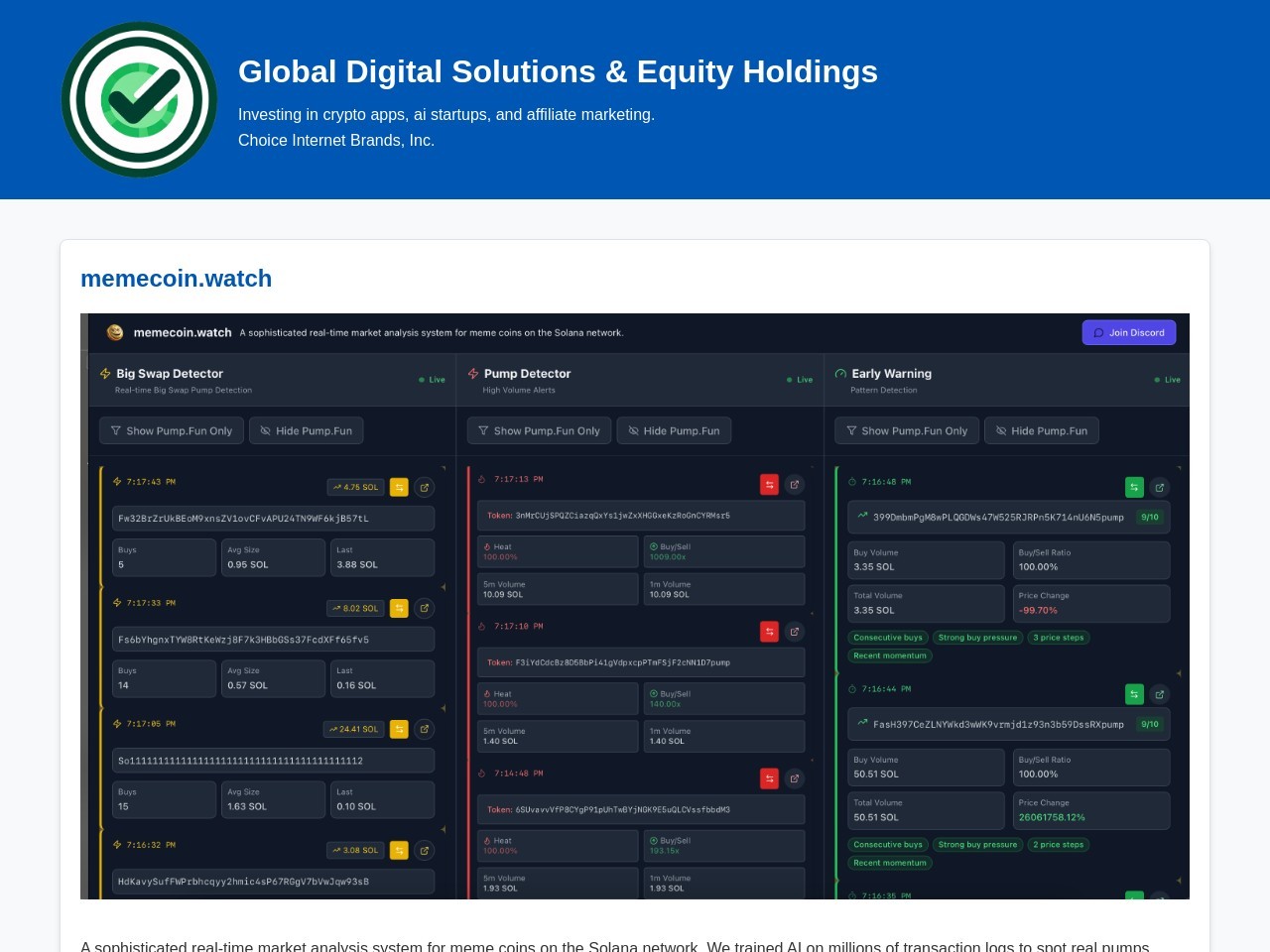This screenshot has height=952, width=1270.
Task: Open external link icon for 7:17:10 PM alert
Action: [795, 631]
